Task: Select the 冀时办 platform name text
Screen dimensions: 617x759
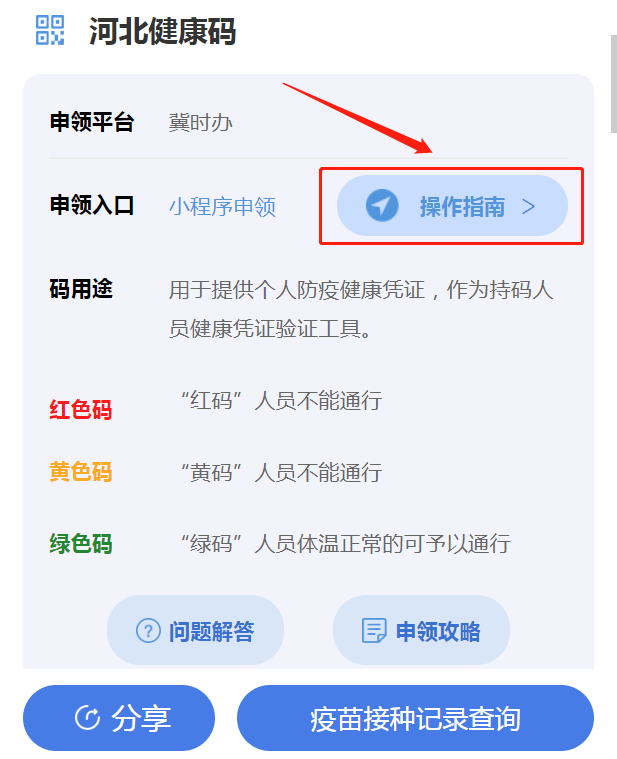Action: point(200,122)
